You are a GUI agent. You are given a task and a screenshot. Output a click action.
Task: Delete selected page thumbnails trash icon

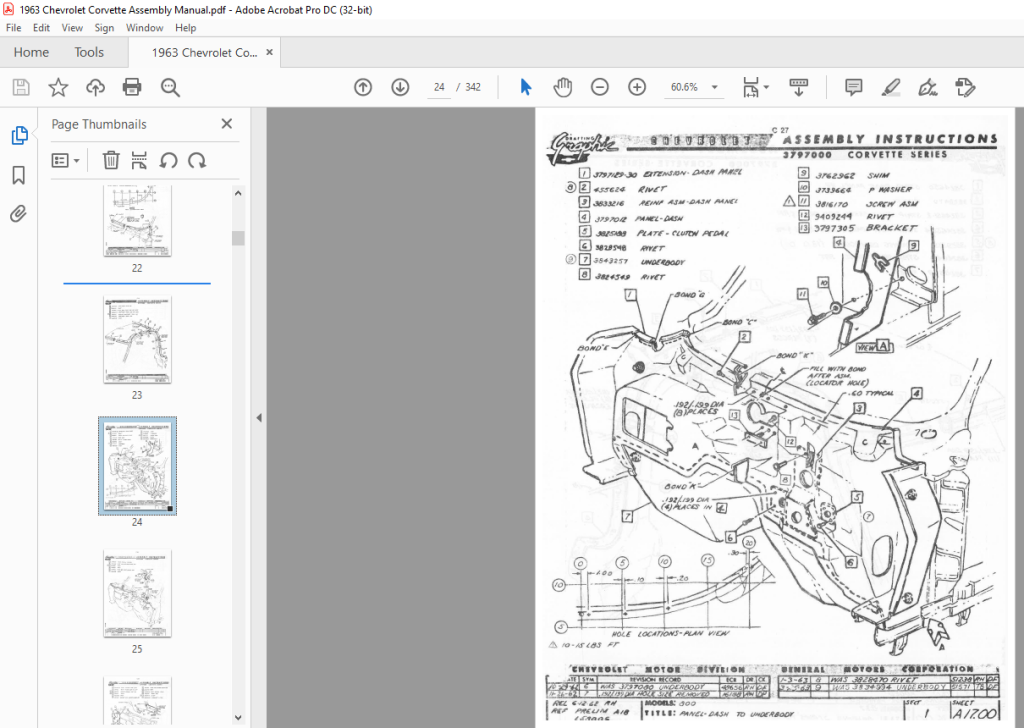tap(111, 160)
